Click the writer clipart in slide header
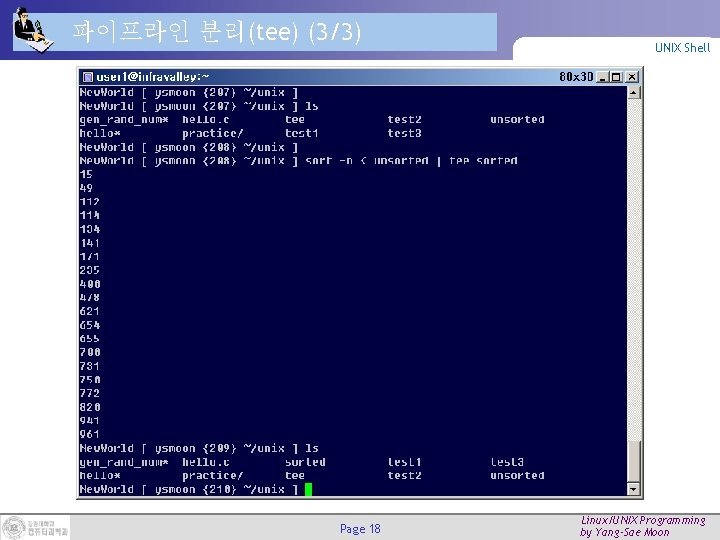Screen dimensions: 720x540 pyautogui.click(x=32, y=30)
